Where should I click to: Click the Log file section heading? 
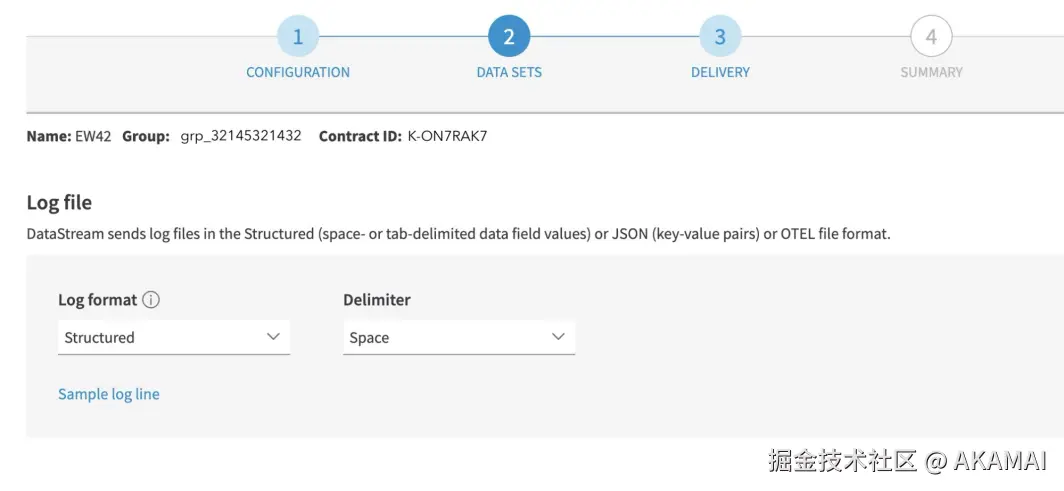point(59,203)
